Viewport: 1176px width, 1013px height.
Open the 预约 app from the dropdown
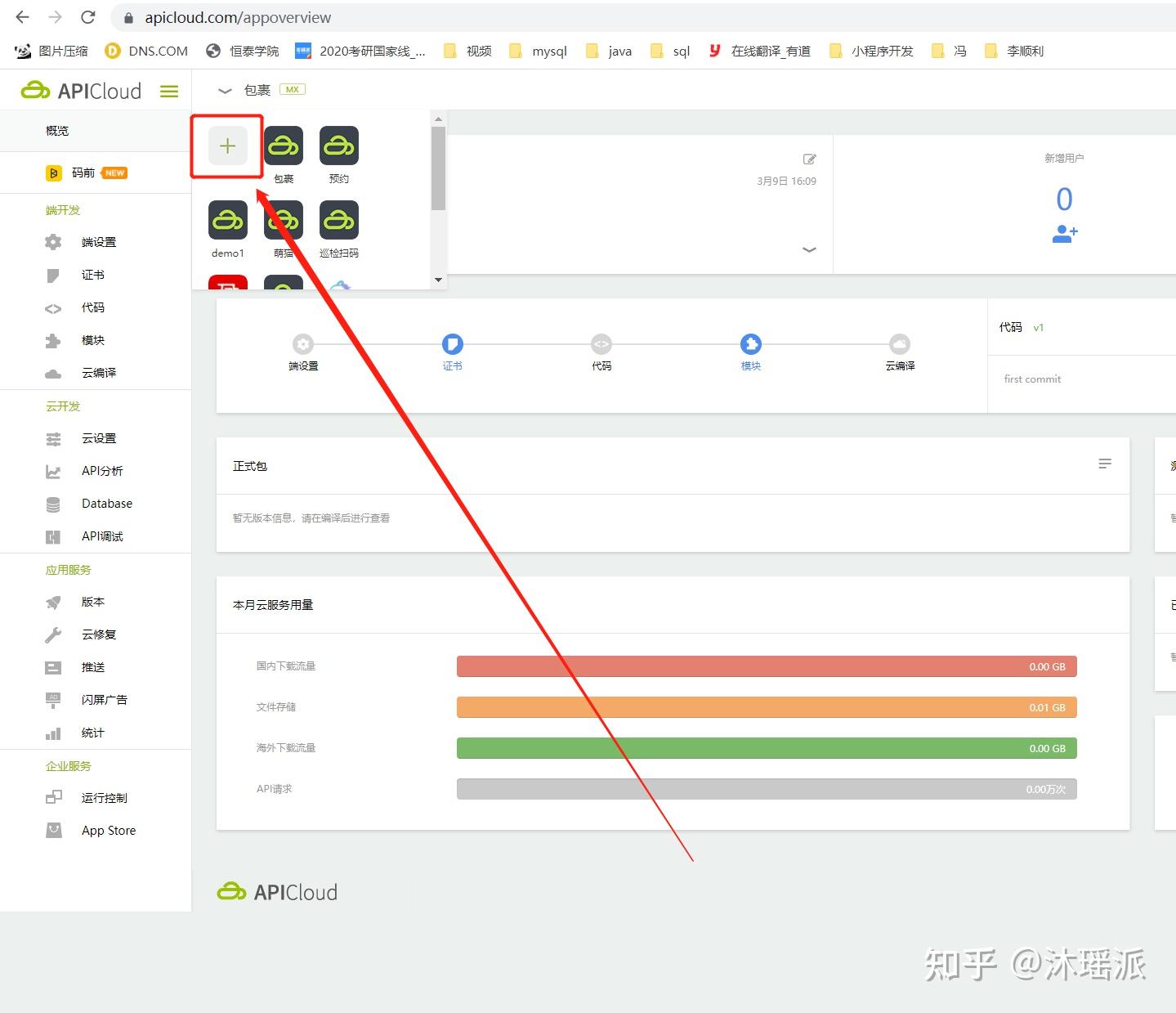(x=338, y=147)
